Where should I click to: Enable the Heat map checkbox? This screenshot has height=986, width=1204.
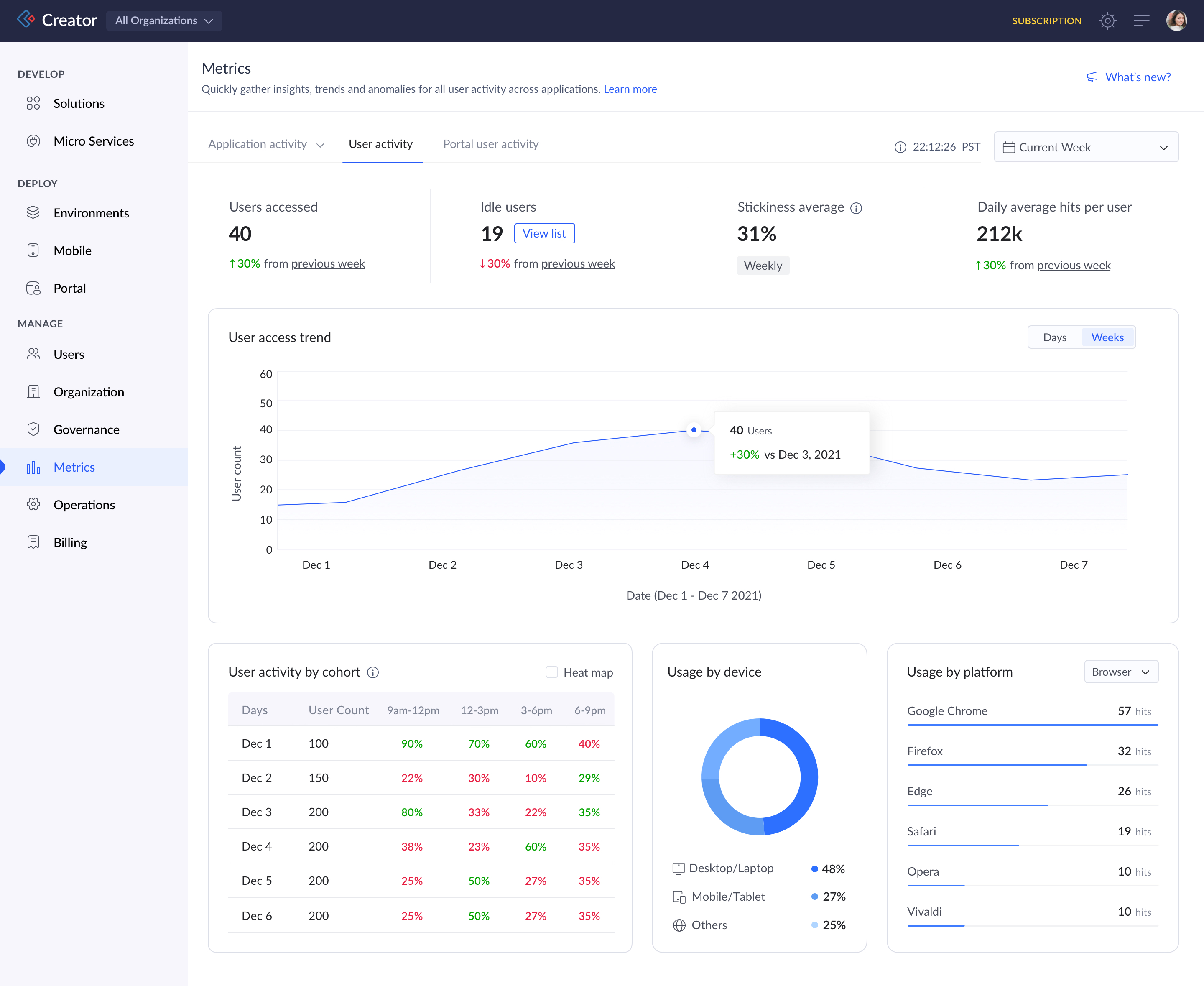click(x=551, y=672)
